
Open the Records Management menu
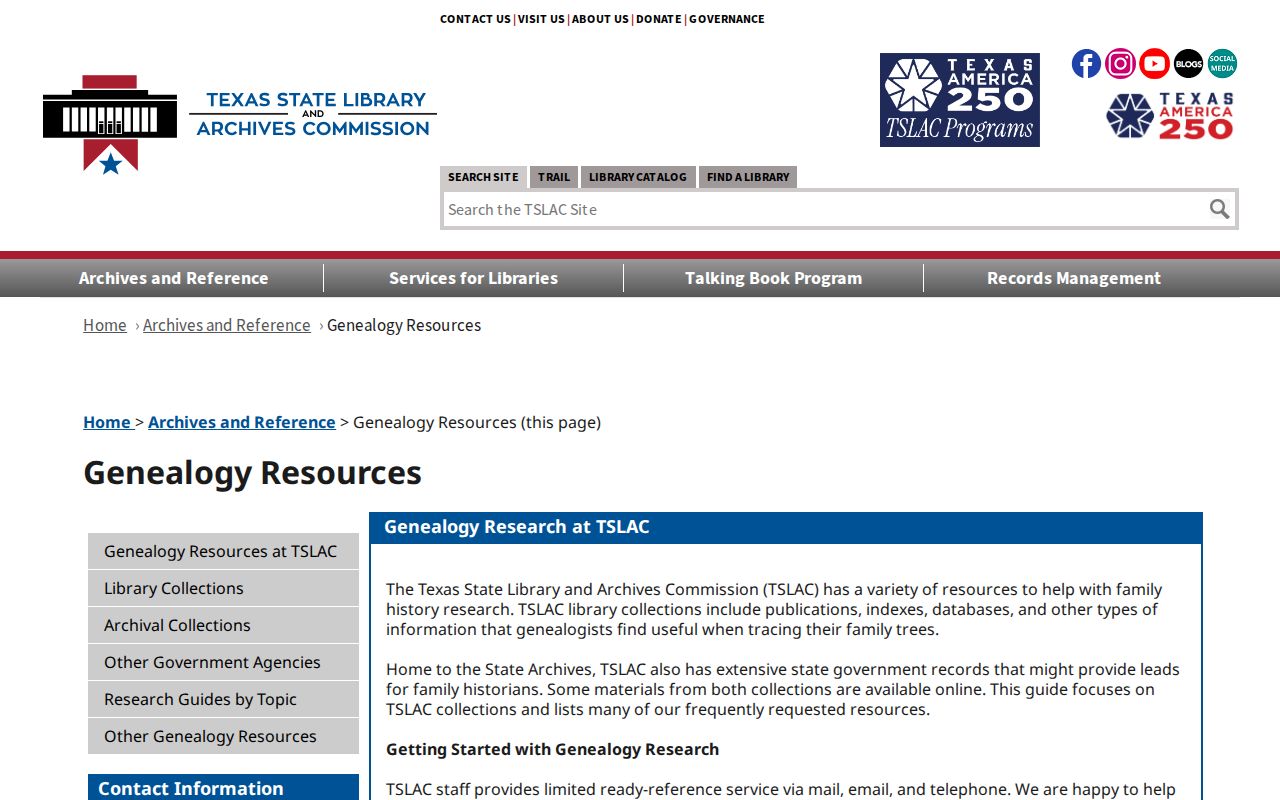coord(1074,278)
